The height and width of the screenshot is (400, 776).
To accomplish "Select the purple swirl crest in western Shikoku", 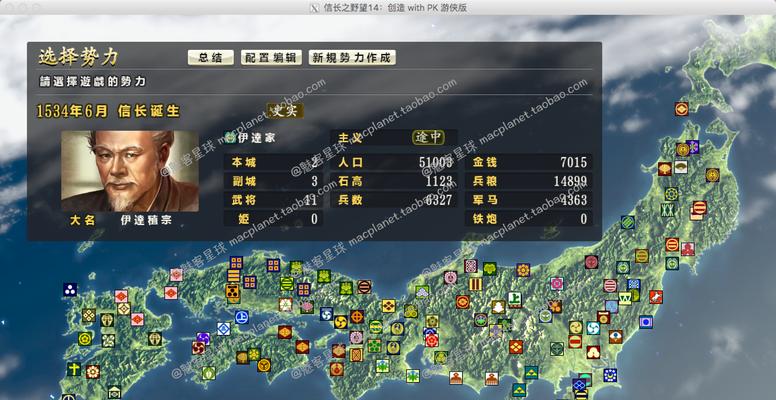I will coord(203,339).
